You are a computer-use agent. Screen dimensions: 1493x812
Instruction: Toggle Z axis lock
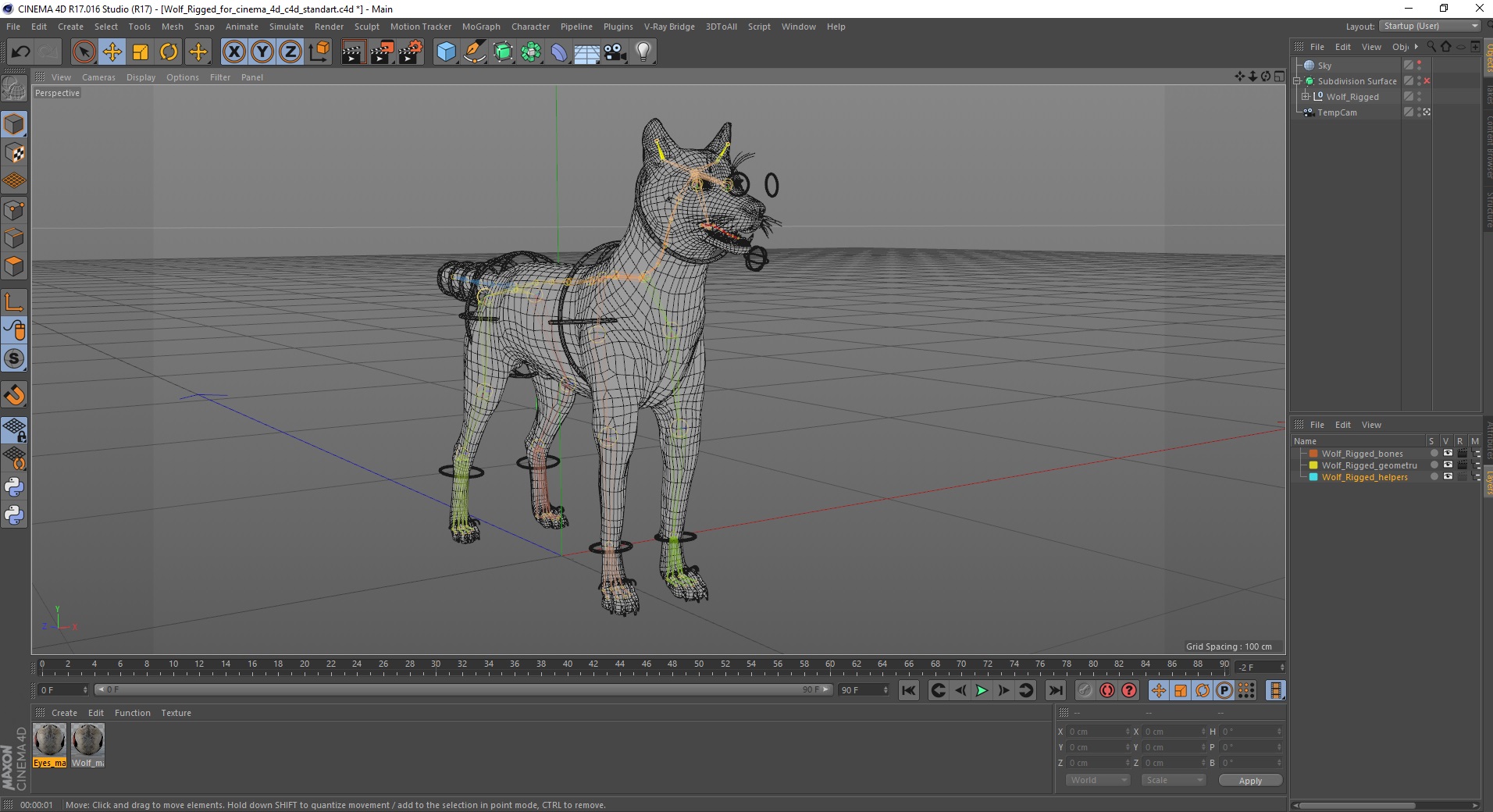290,52
